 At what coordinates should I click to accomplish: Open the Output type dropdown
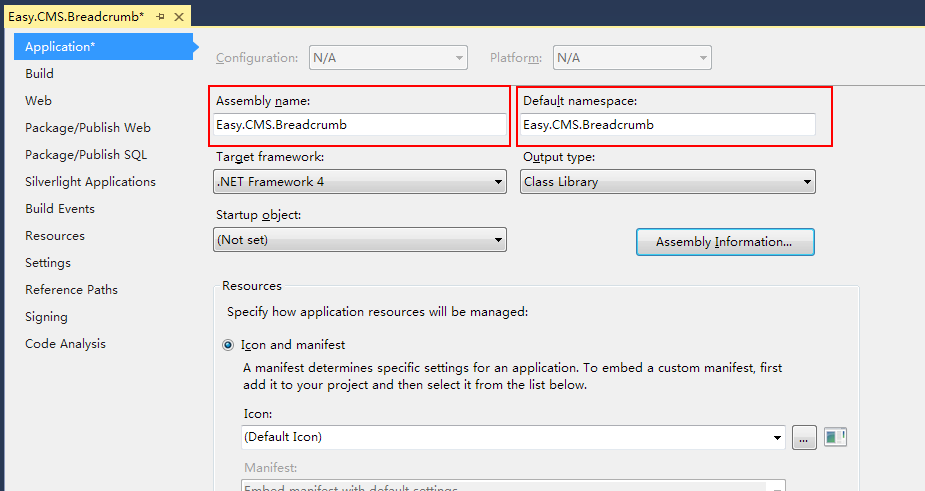coord(668,182)
